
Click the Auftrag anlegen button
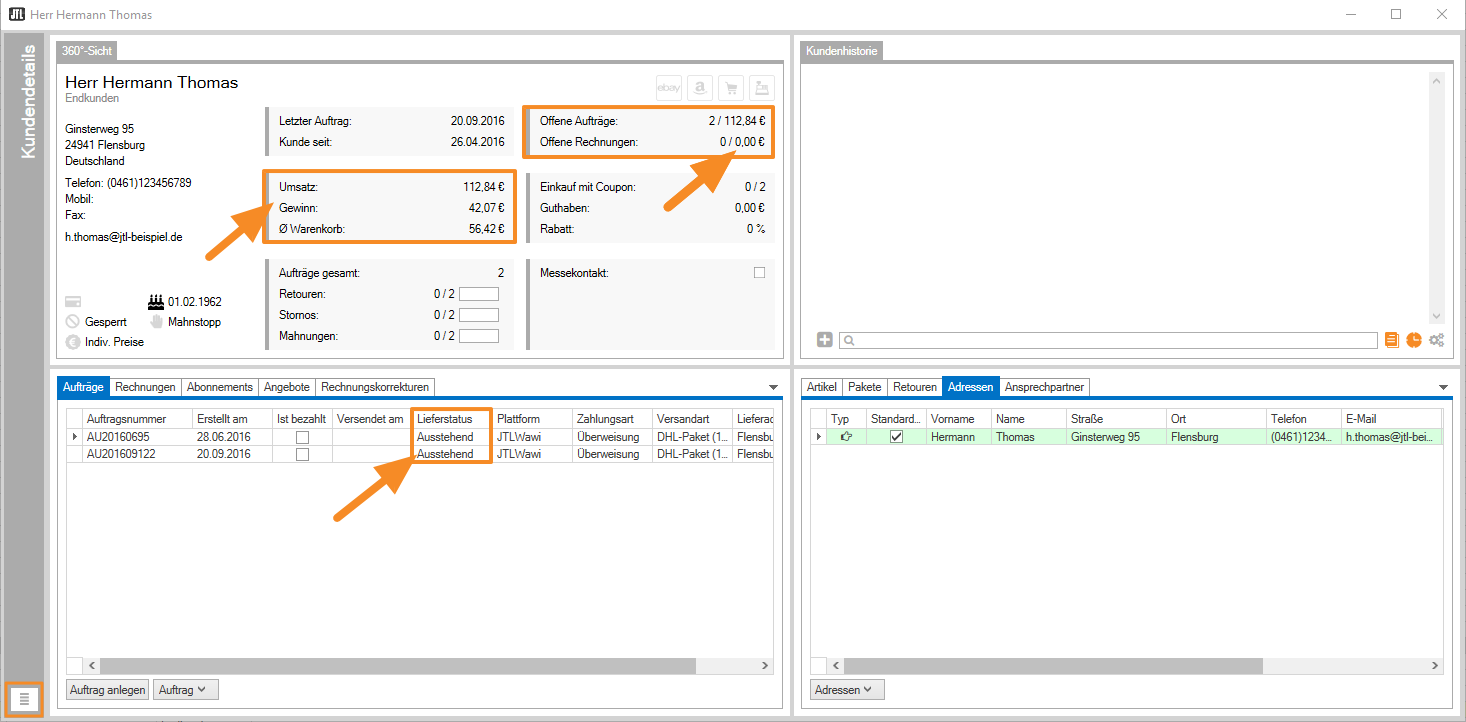tap(108, 689)
